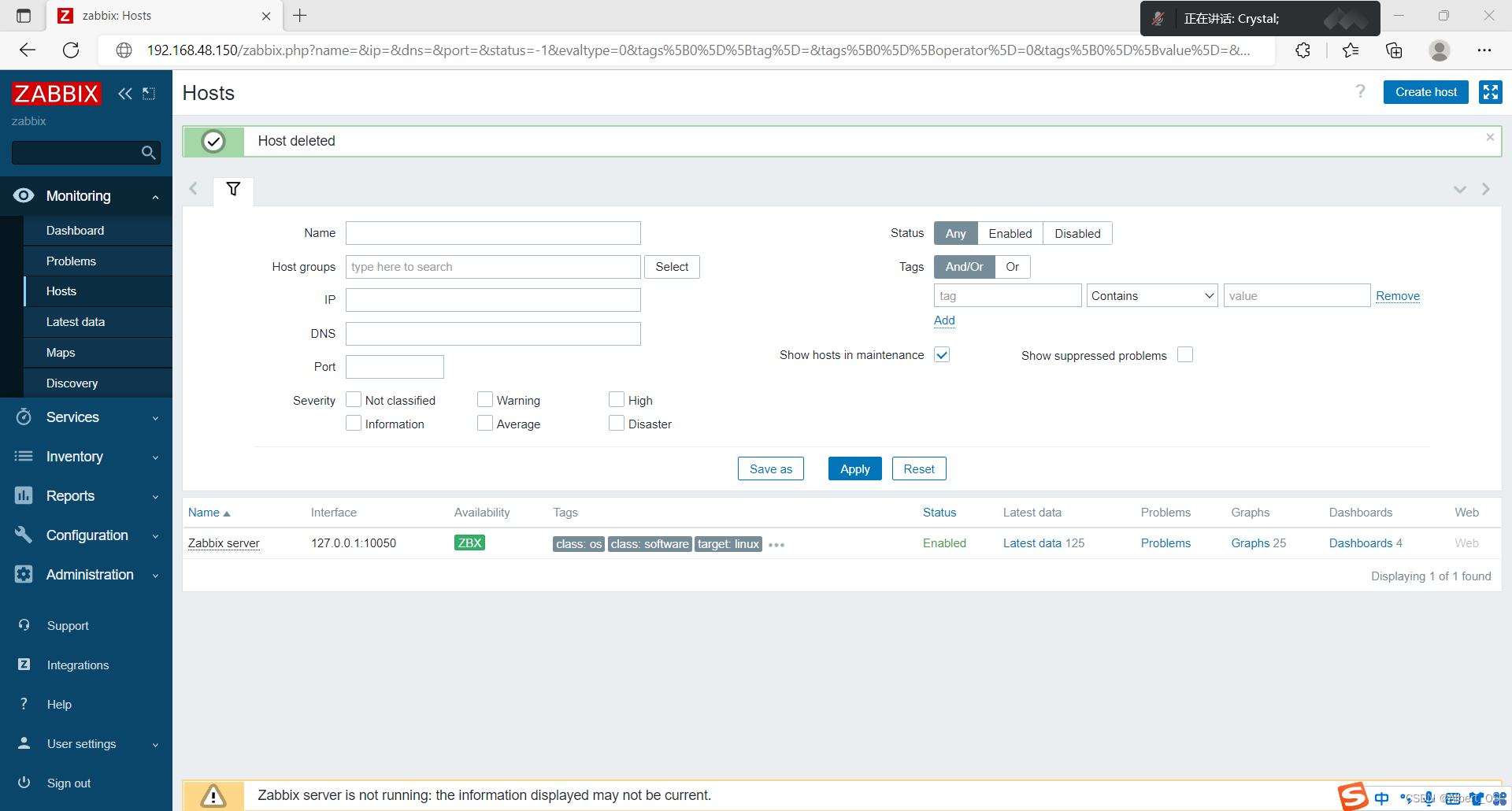
Task: Click the Monitoring eye icon
Action: [24, 195]
